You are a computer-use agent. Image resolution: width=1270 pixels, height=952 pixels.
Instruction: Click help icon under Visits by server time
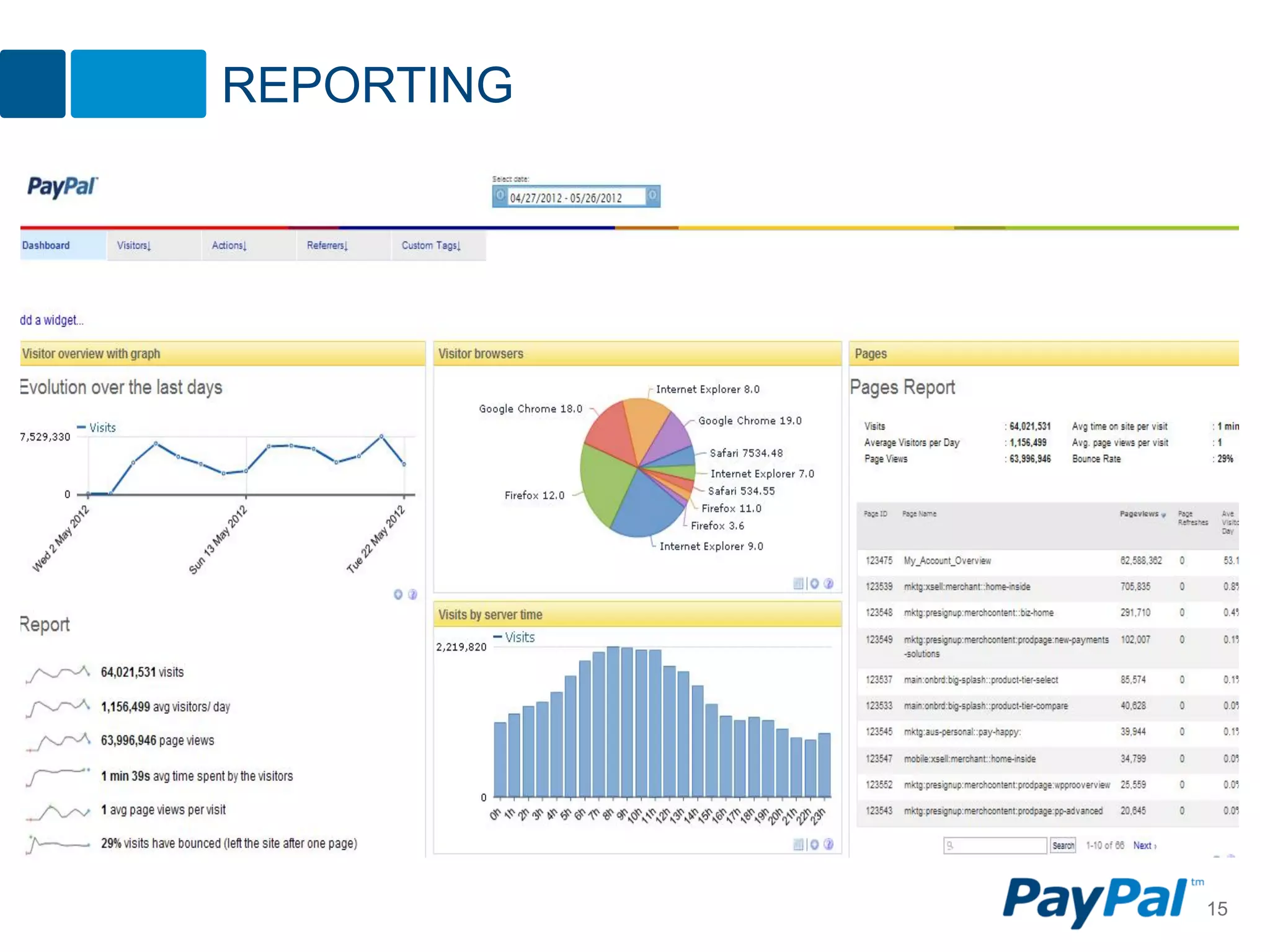point(828,844)
